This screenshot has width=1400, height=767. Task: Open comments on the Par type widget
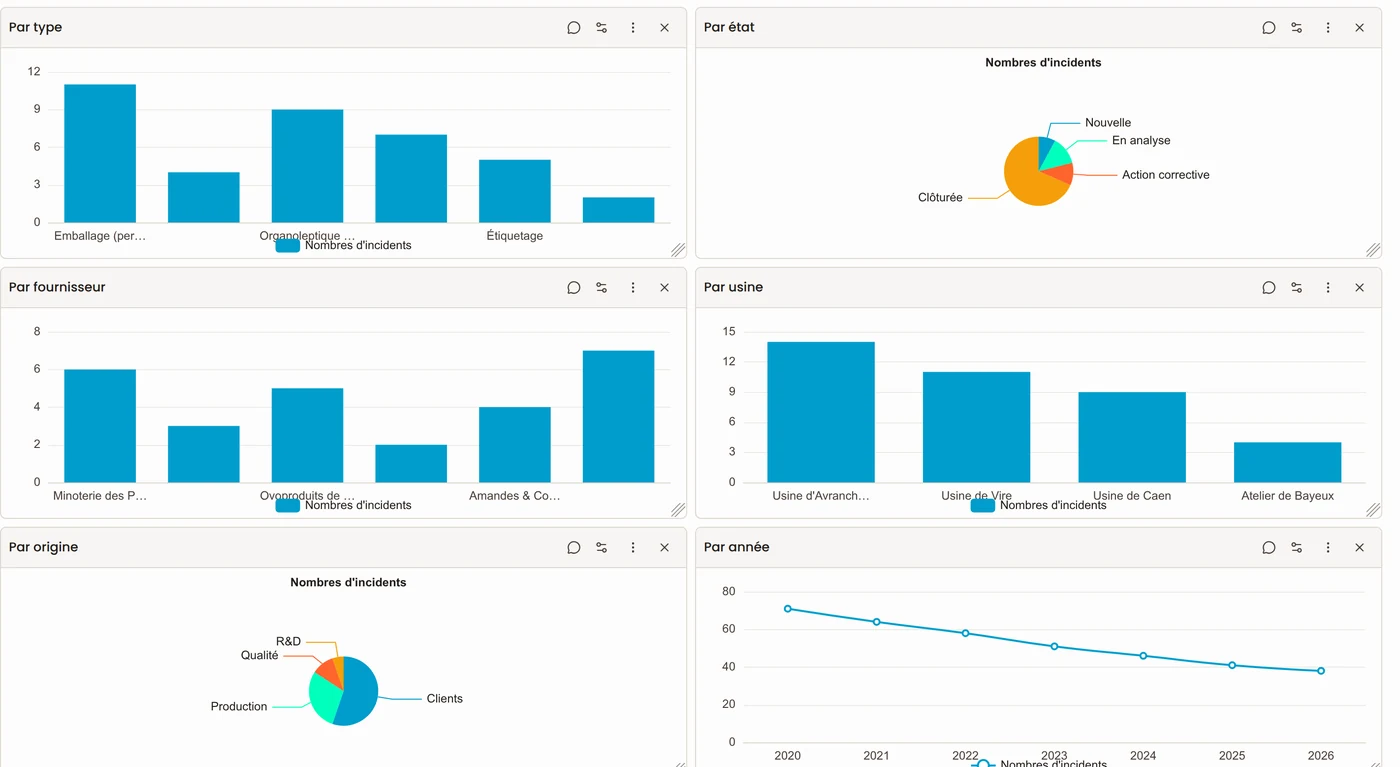click(574, 28)
